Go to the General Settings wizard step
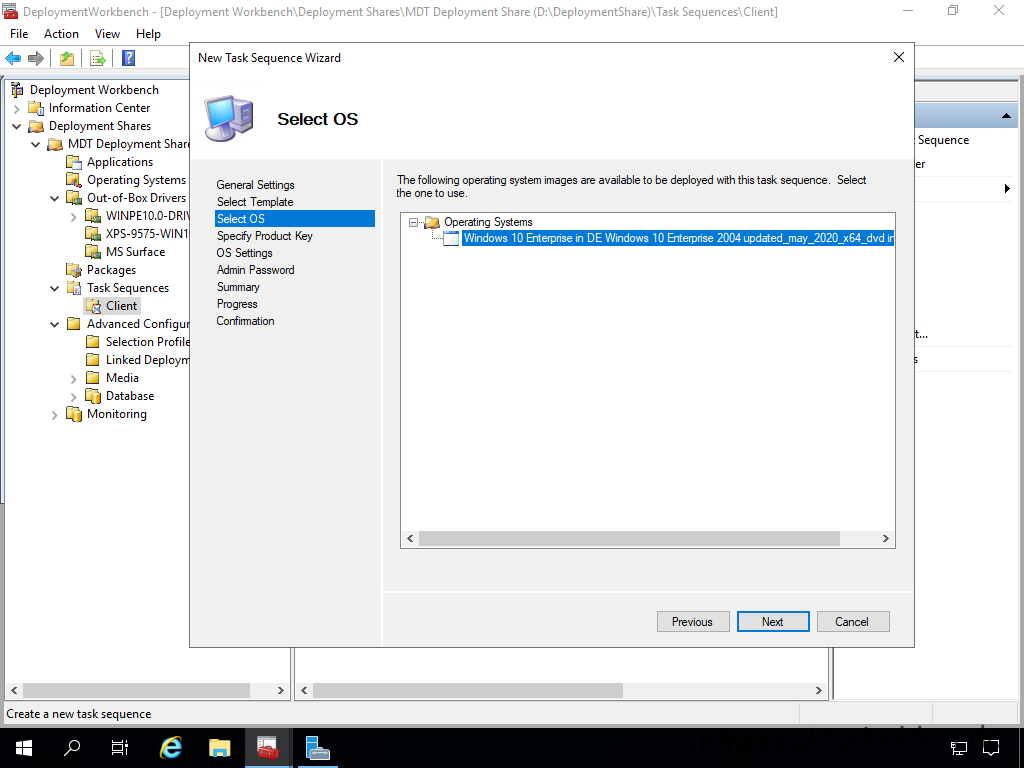 click(255, 185)
